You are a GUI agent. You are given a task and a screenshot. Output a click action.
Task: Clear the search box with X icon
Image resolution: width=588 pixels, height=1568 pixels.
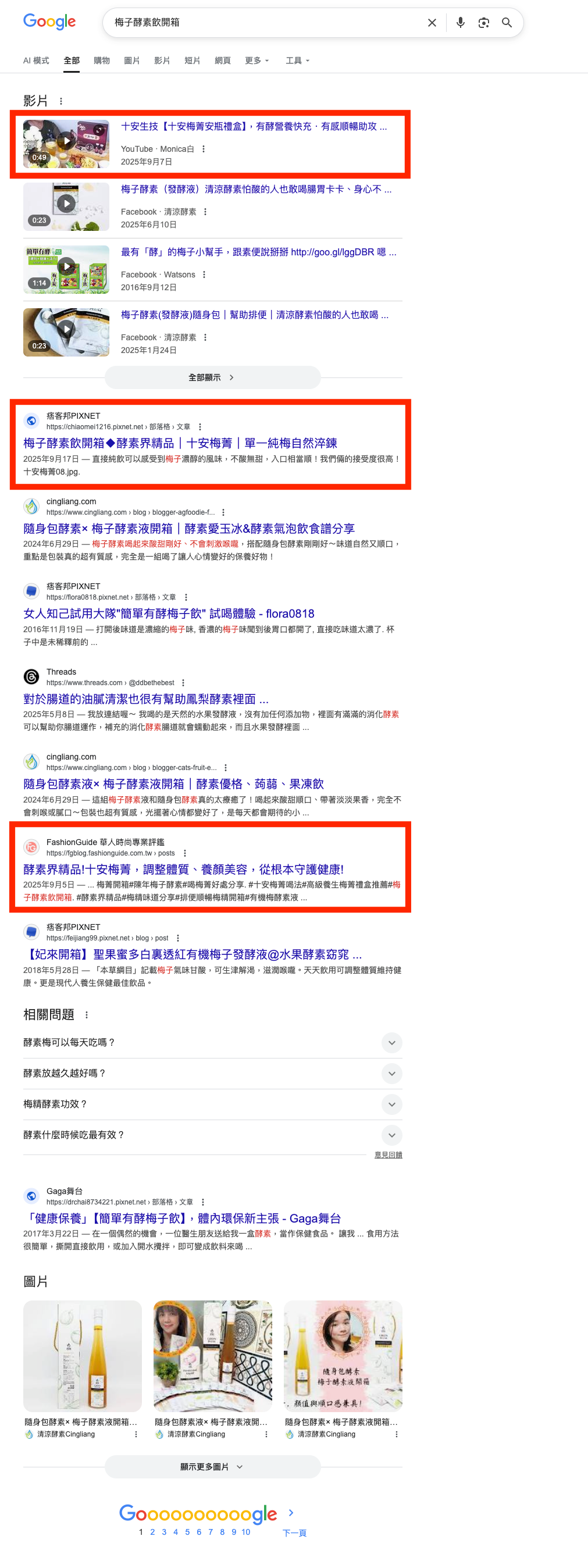(x=432, y=23)
